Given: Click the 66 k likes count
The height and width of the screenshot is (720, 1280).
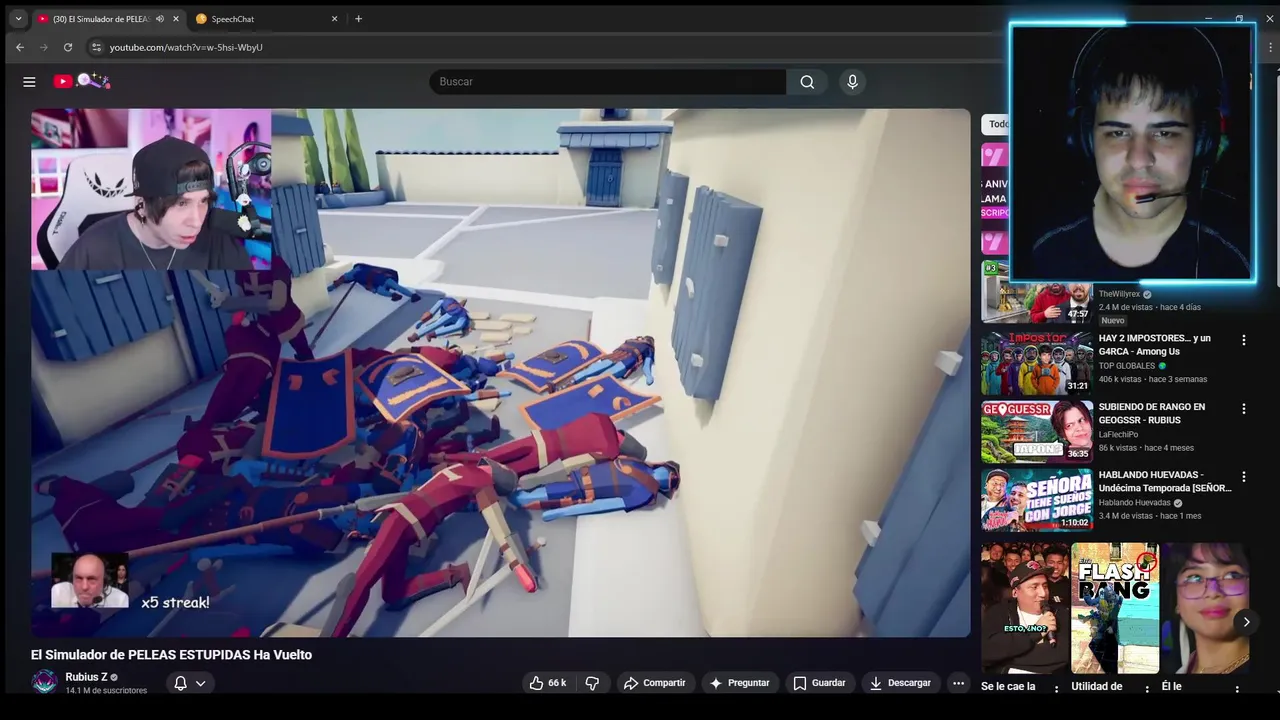Looking at the screenshot, I should click(557, 683).
